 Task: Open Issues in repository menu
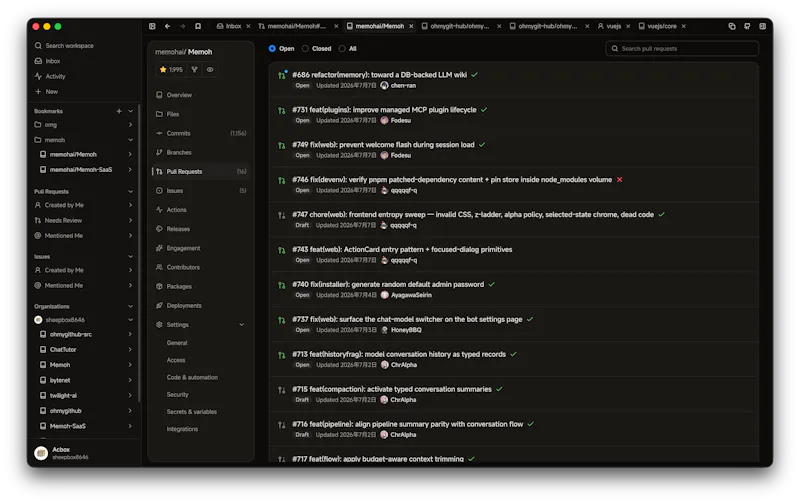[x=174, y=191]
